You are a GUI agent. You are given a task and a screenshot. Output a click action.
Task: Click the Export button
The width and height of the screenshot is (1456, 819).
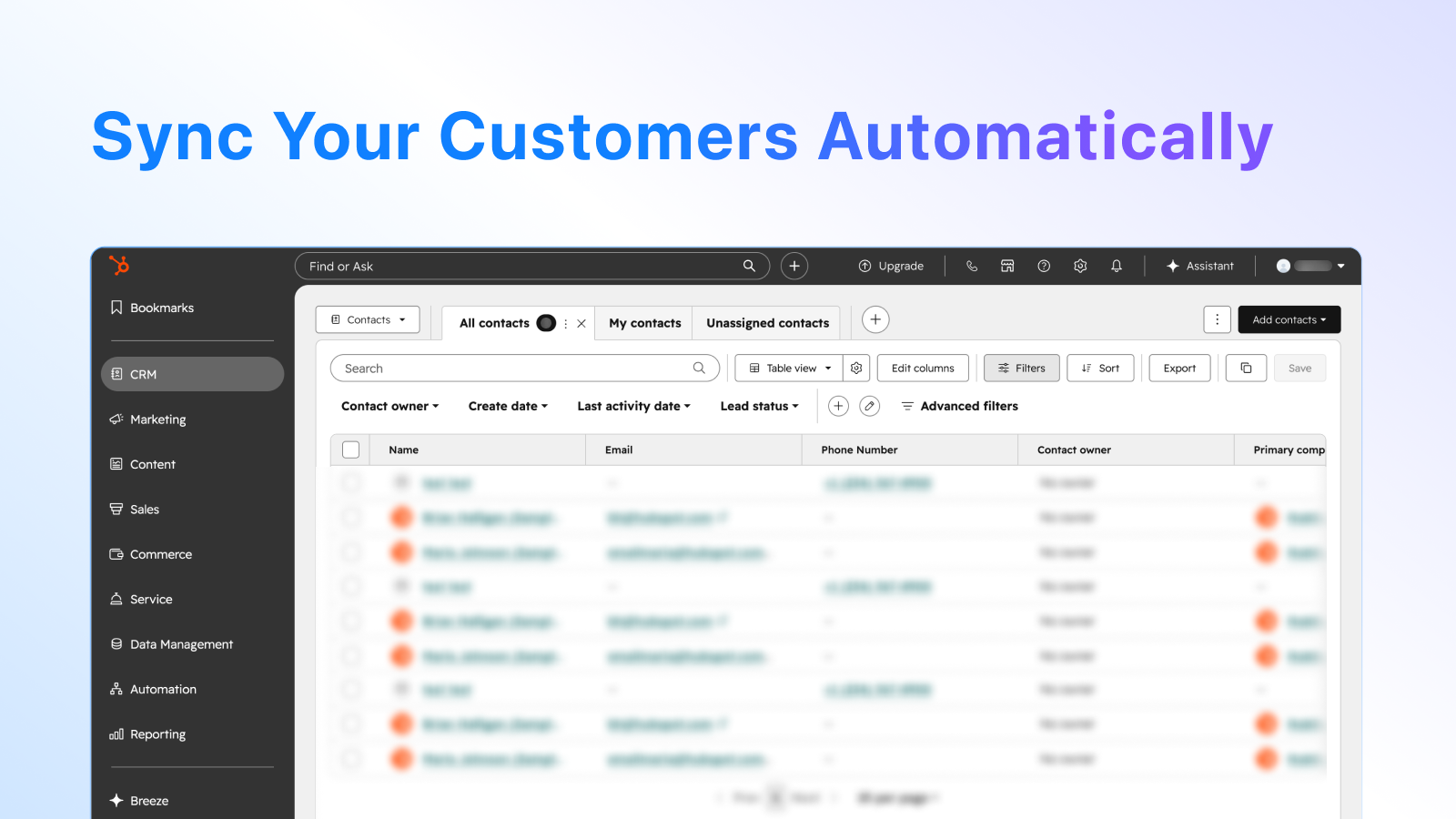[1179, 369]
